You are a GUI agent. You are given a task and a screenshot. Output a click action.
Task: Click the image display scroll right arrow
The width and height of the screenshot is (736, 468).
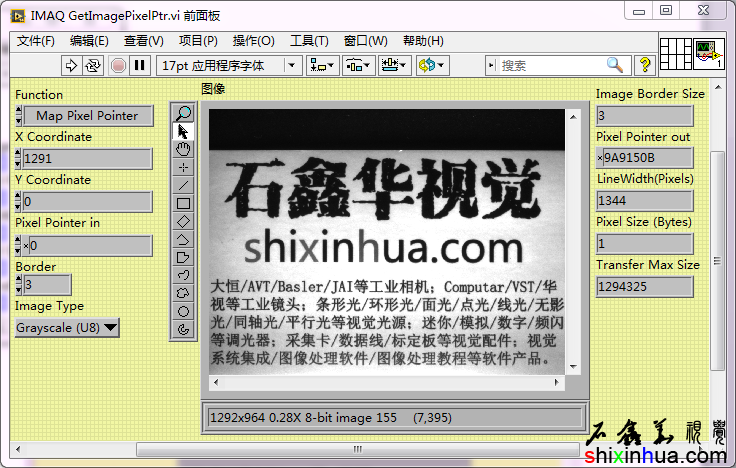[557, 382]
